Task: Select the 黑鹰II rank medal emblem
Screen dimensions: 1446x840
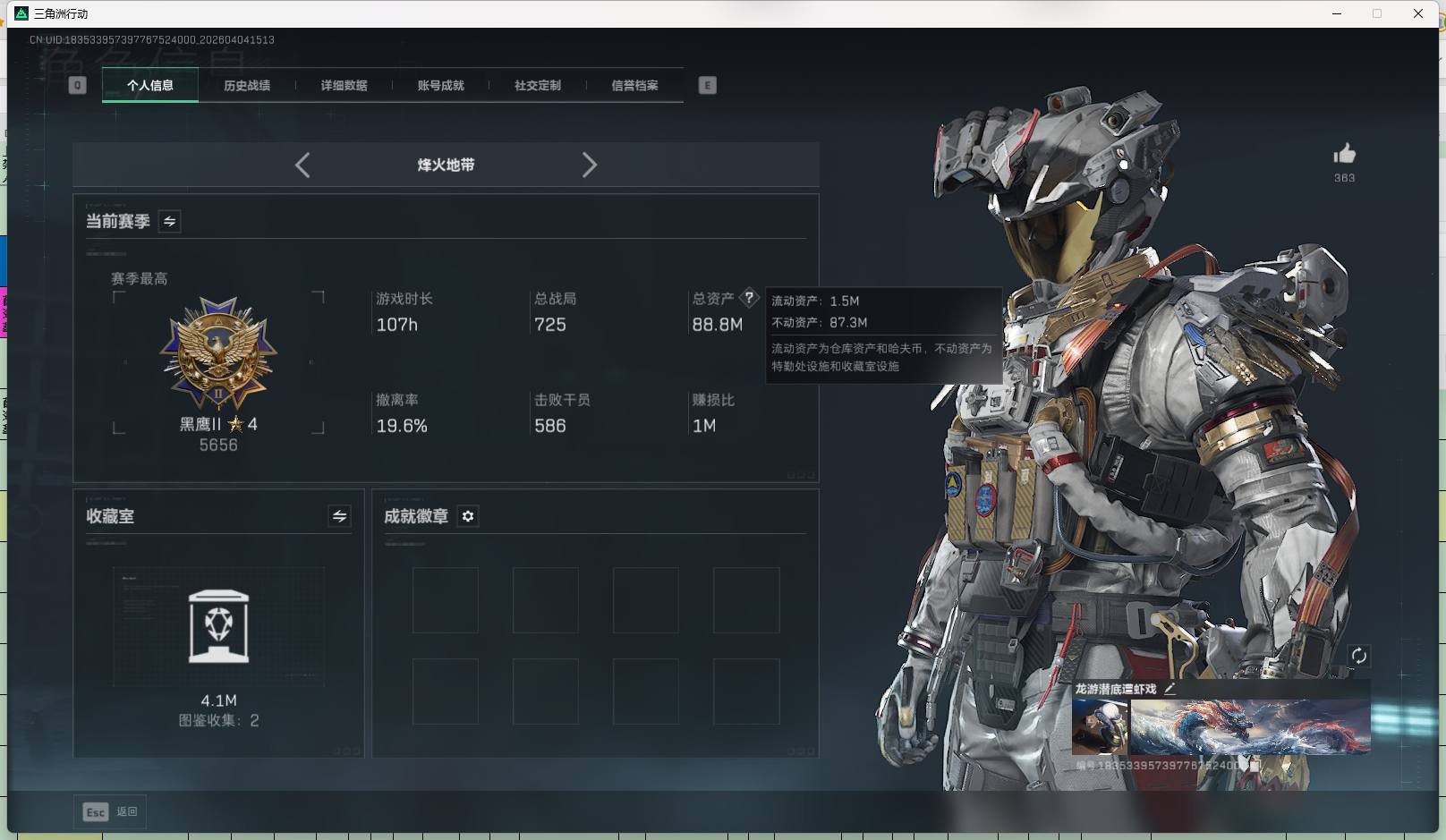Action: pos(217,356)
